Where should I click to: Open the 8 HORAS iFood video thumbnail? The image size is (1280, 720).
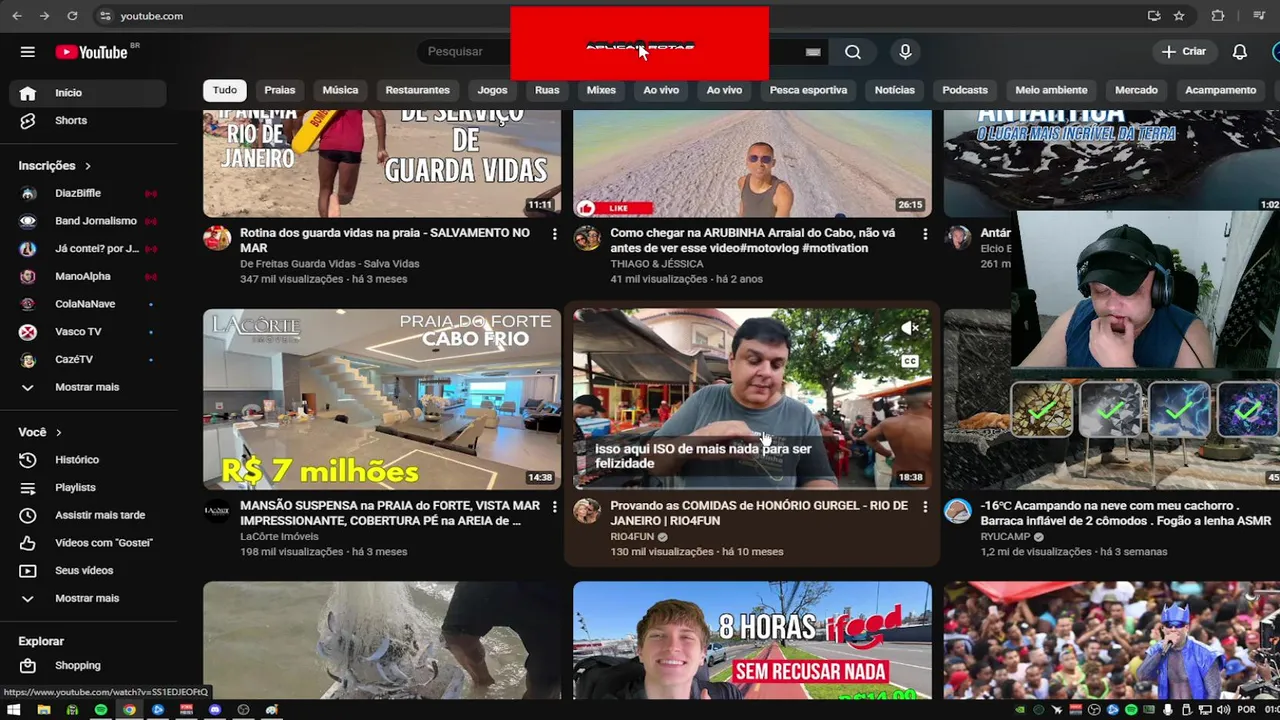(x=752, y=640)
